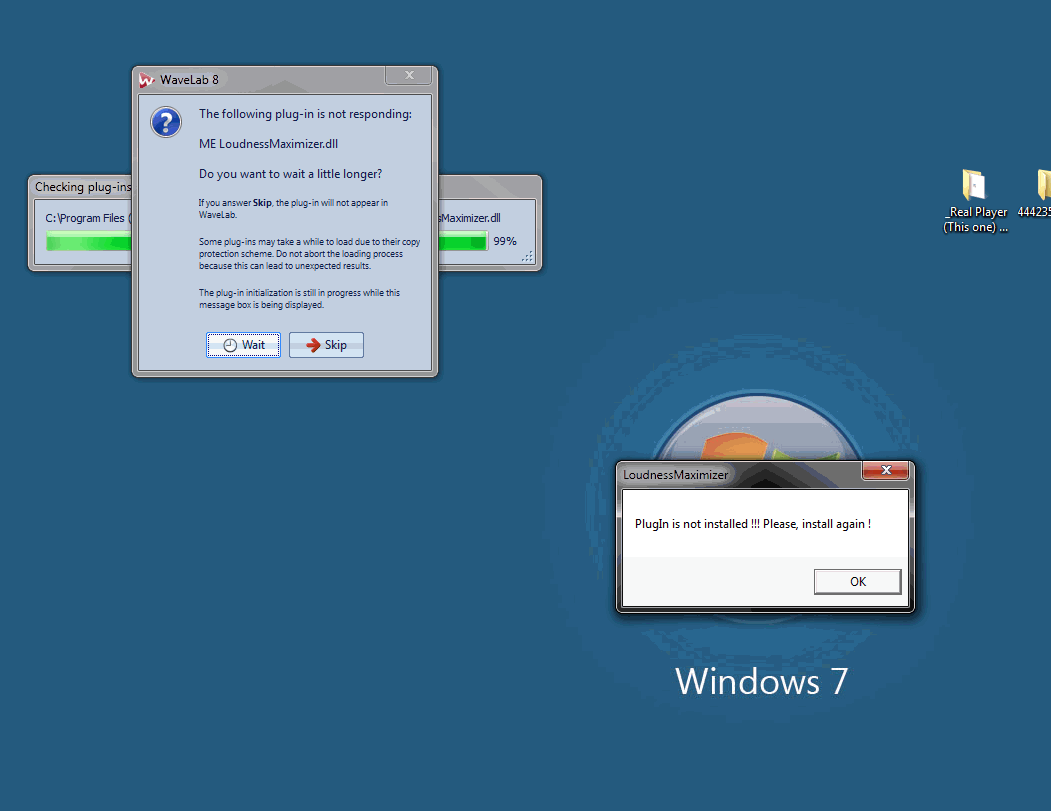The height and width of the screenshot is (811, 1051).
Task: Click the Wait button in the WaveLab dialog
Action: tap(243, 345)
